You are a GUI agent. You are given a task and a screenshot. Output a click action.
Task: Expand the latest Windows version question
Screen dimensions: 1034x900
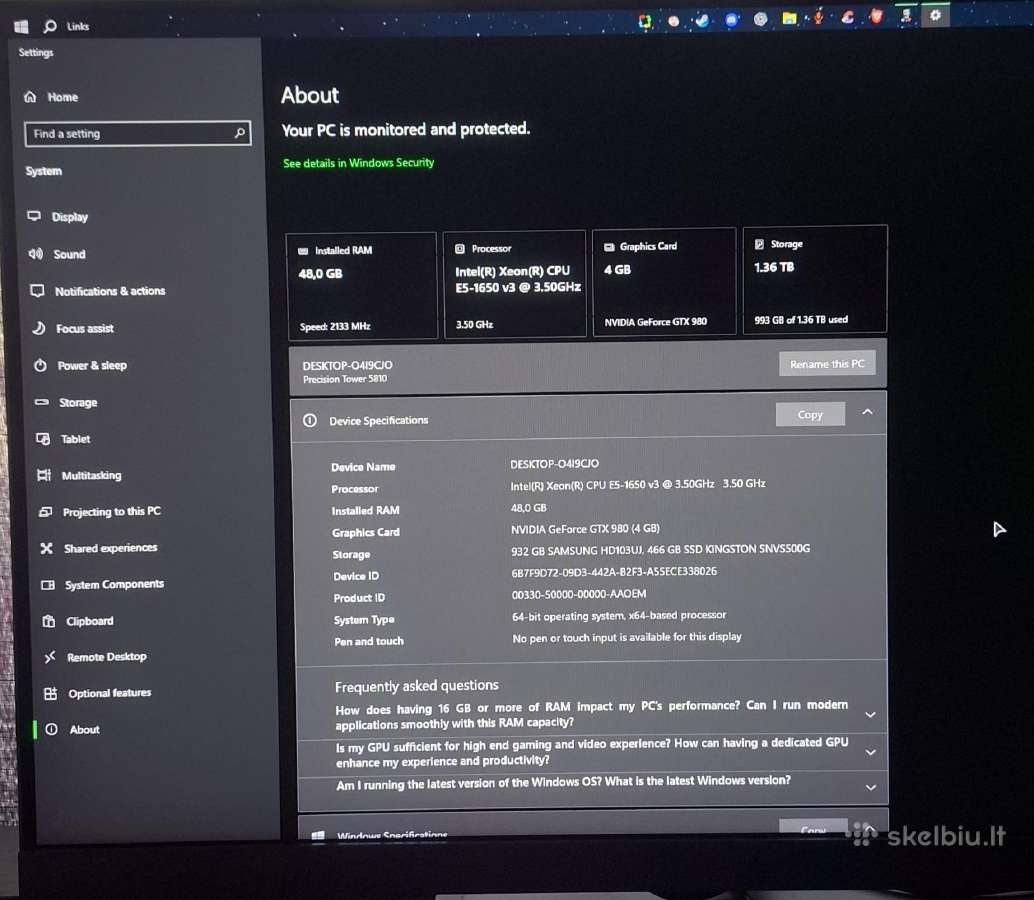pos(870,788)
